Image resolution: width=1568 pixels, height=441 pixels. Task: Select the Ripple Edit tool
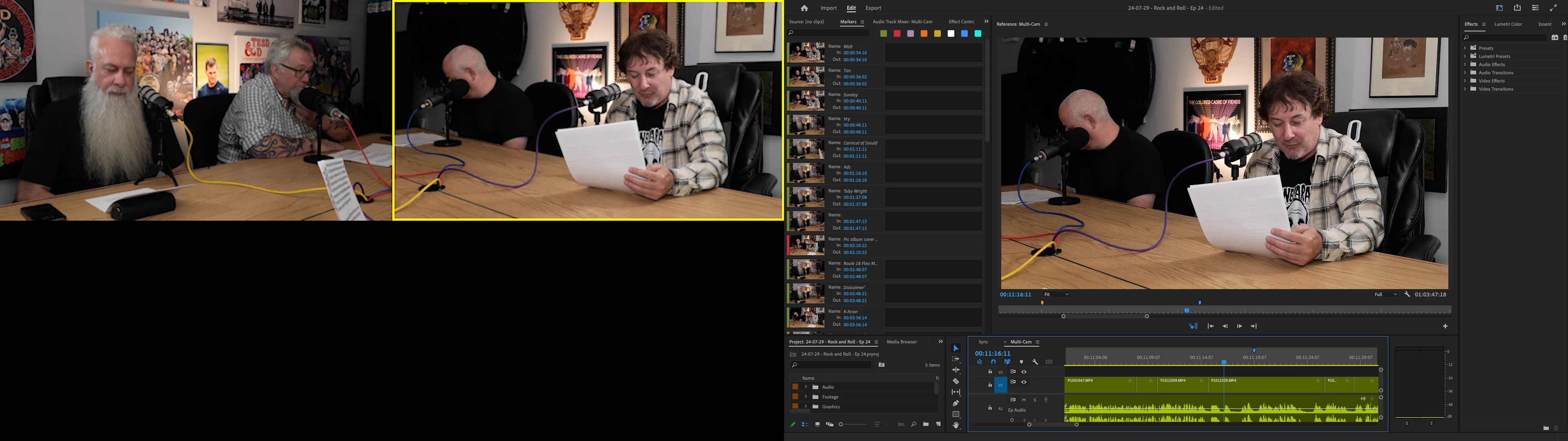point(955,370)
